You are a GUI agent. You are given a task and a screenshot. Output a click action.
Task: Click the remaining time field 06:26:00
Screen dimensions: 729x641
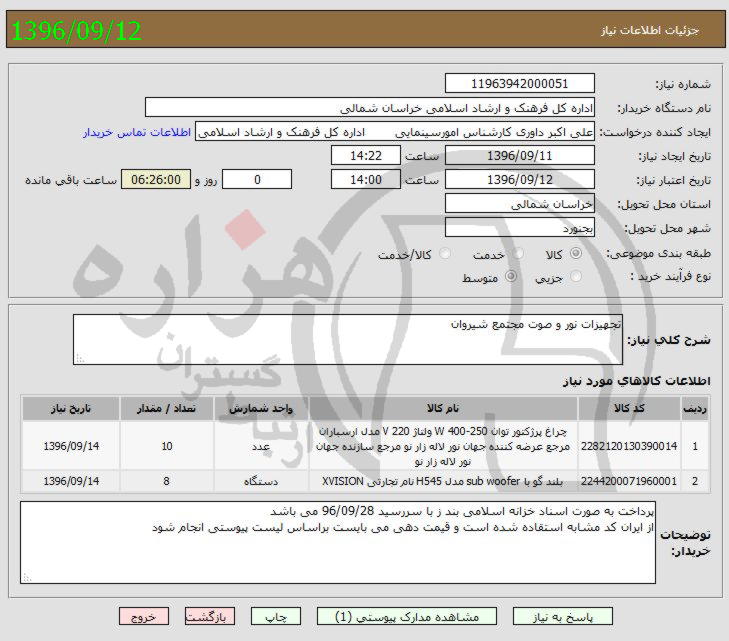click(156, 179)
